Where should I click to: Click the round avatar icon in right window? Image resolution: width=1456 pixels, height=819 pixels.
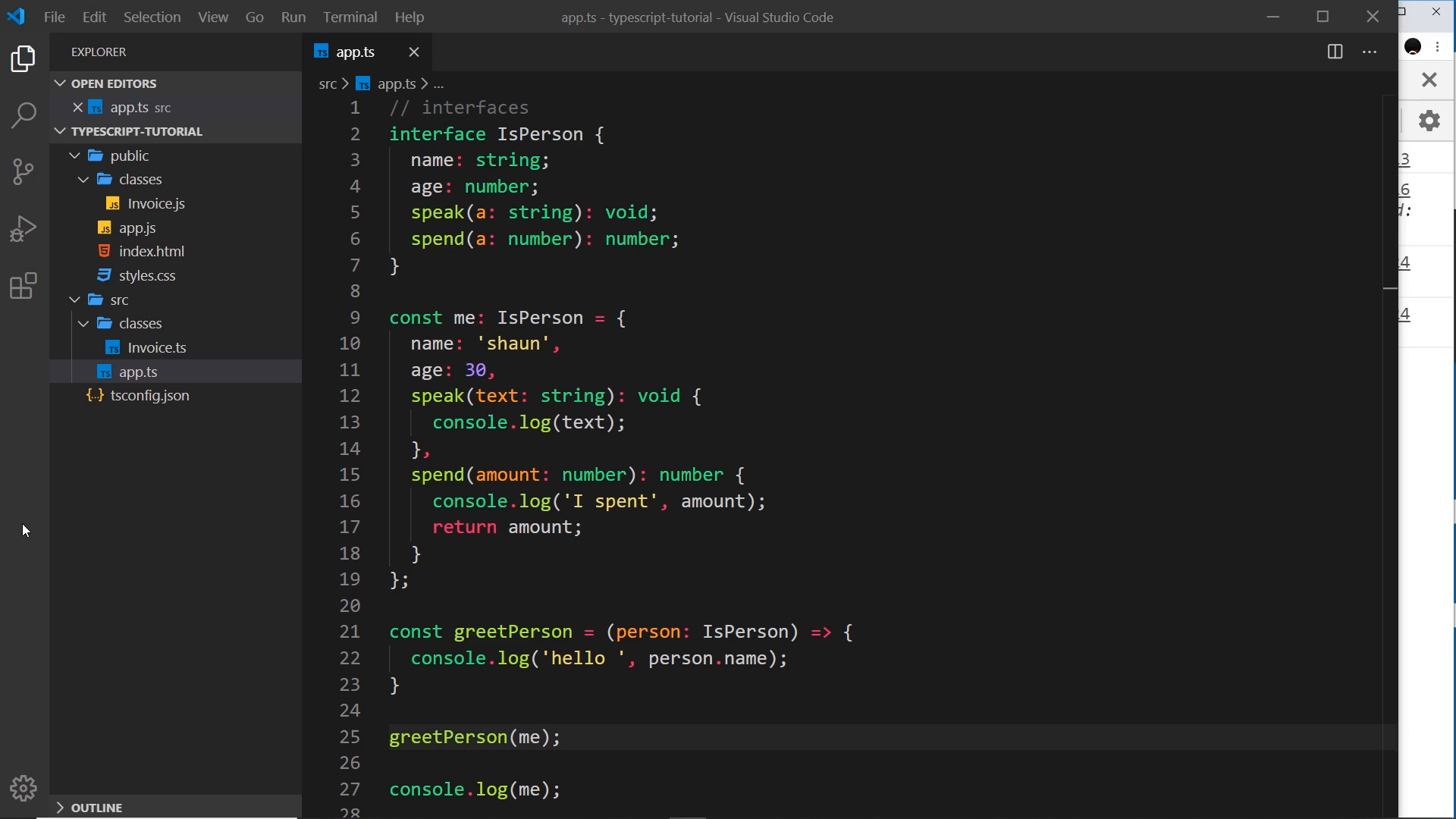pos(1413,47)
